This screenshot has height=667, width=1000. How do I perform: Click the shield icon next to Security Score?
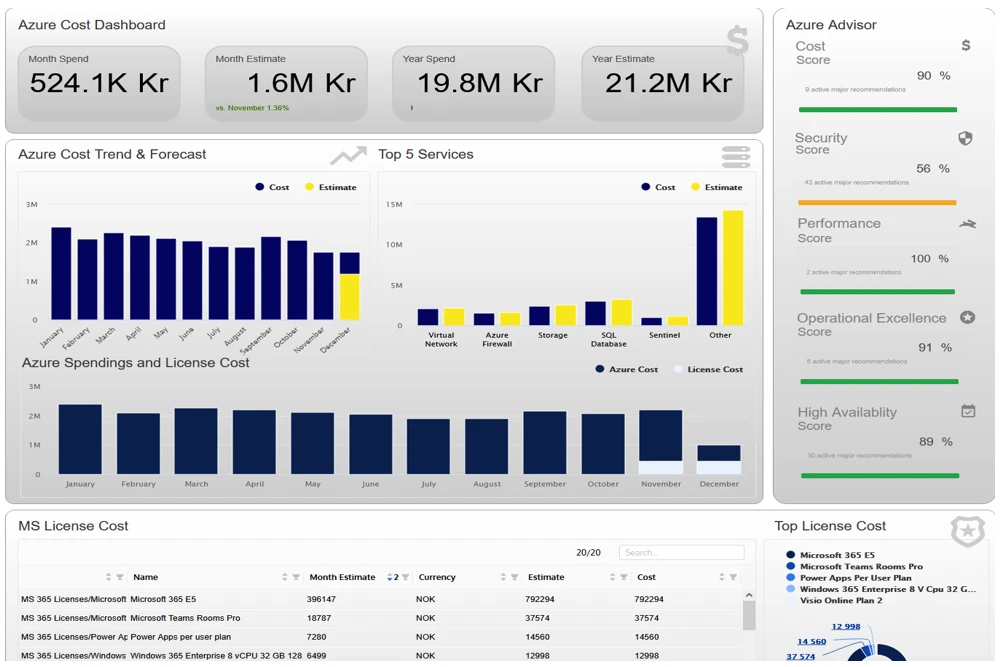(965, 139)
